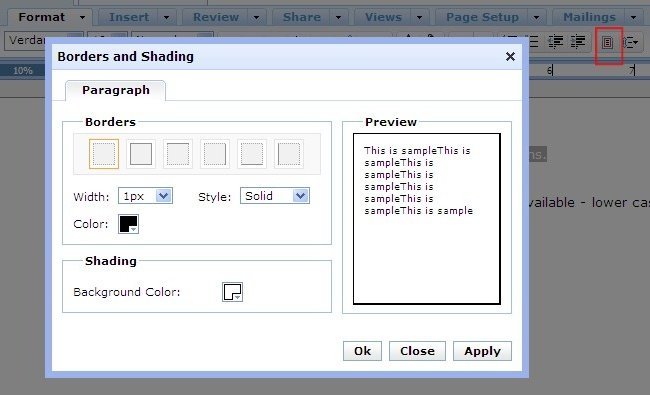Image resolution: width=650 pixels, height=395 pixels.
Task: Open the Views tab
Action: click(383, 17)
